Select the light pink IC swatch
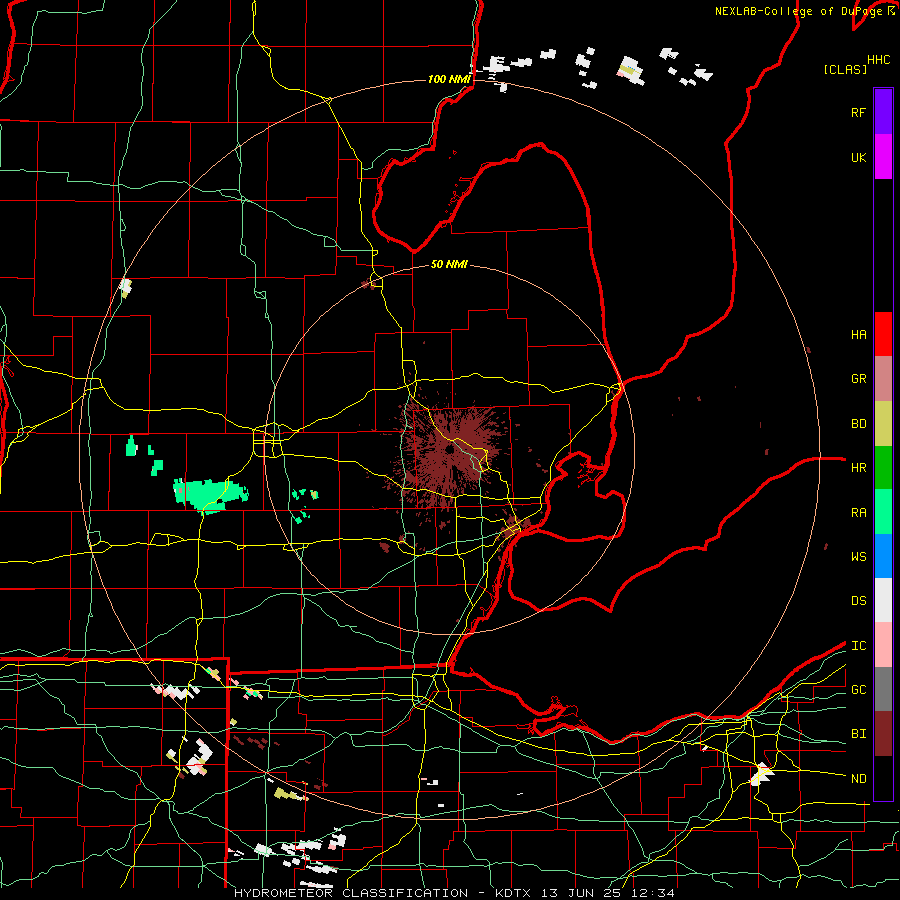The width and height of the screenshot is (900, 900). coord(883,645)
